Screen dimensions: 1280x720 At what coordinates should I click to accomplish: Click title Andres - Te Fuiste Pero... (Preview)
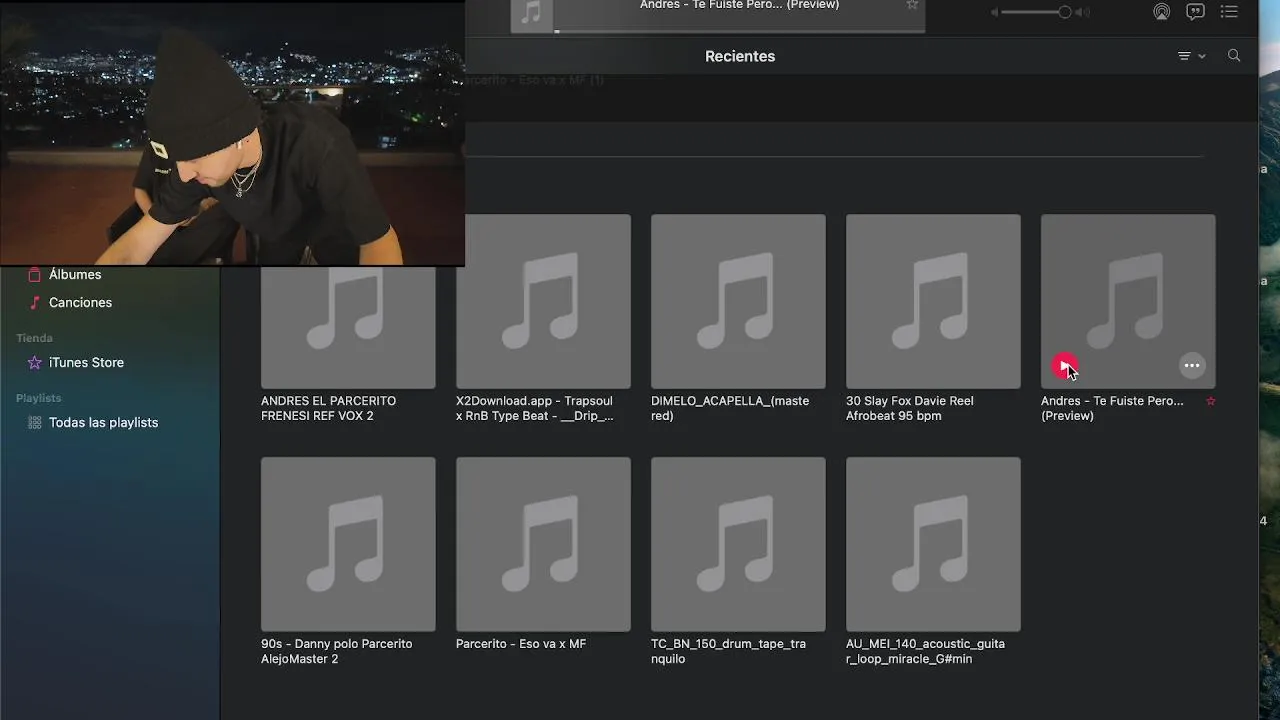pyautogui.click(x=1112, y=408)
